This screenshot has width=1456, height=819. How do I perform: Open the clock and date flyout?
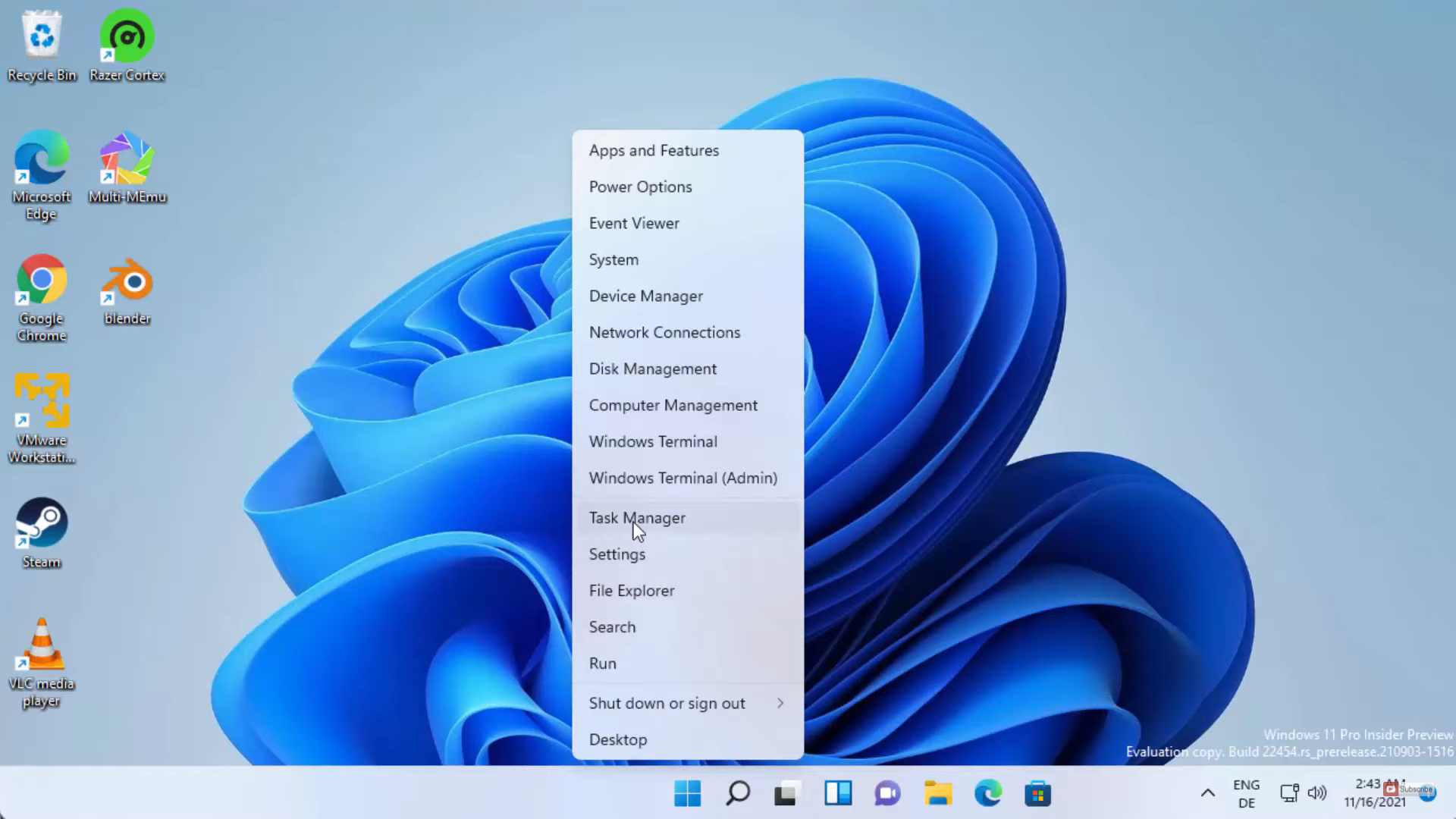[x=1374, y=794]
